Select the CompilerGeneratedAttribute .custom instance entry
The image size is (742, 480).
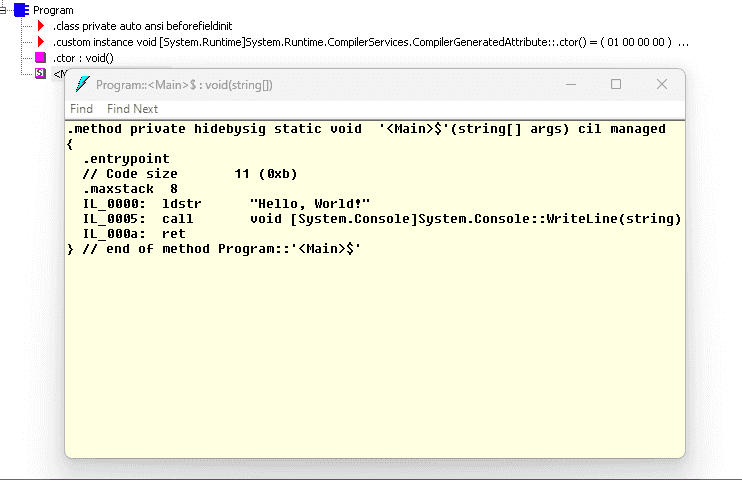click(371, 42)
